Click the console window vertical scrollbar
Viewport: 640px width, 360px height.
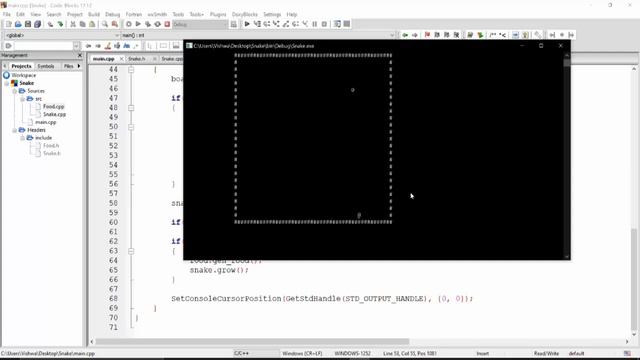[x=567, y=156]
